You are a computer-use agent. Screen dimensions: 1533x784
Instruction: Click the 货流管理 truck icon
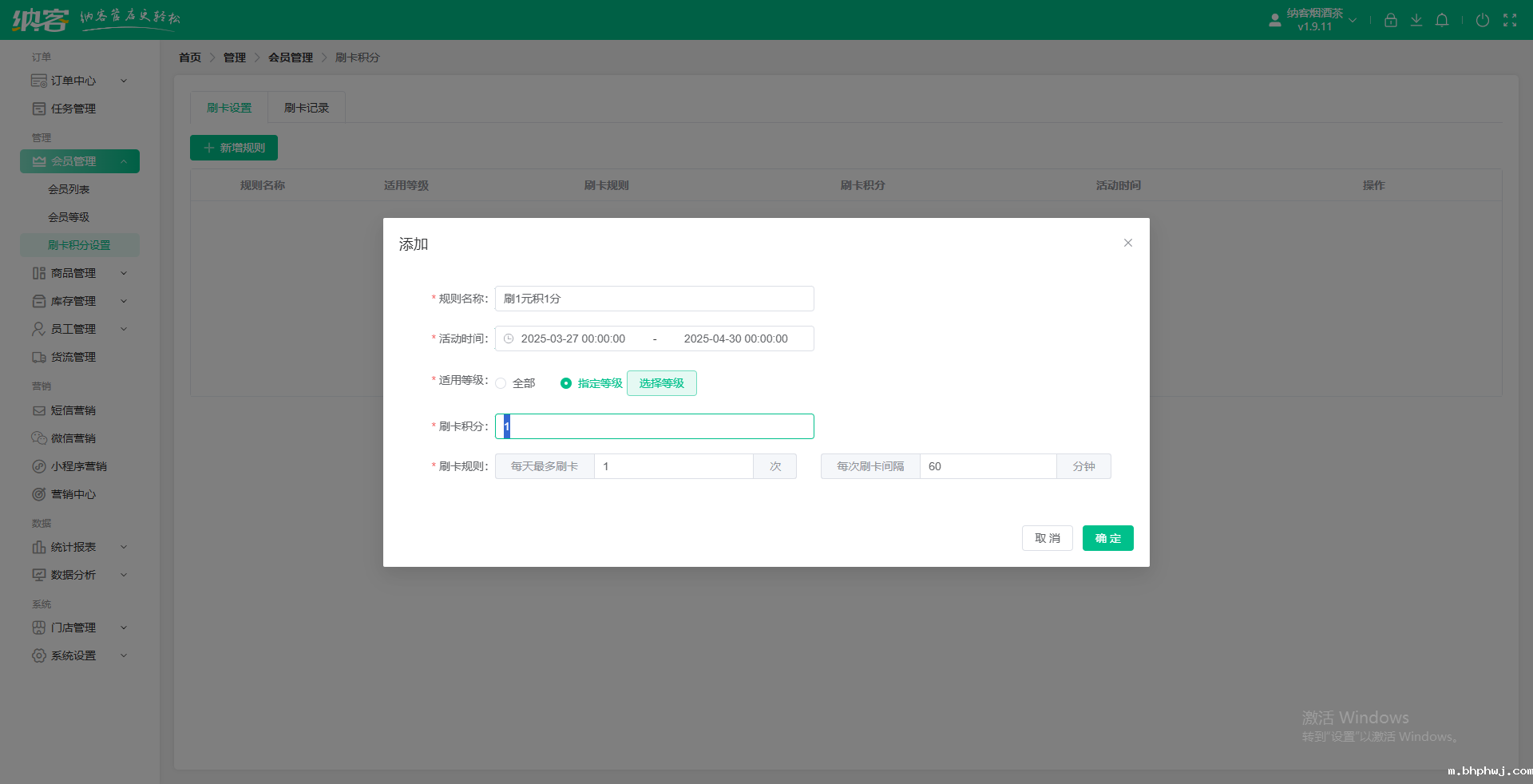click(38, 357)
